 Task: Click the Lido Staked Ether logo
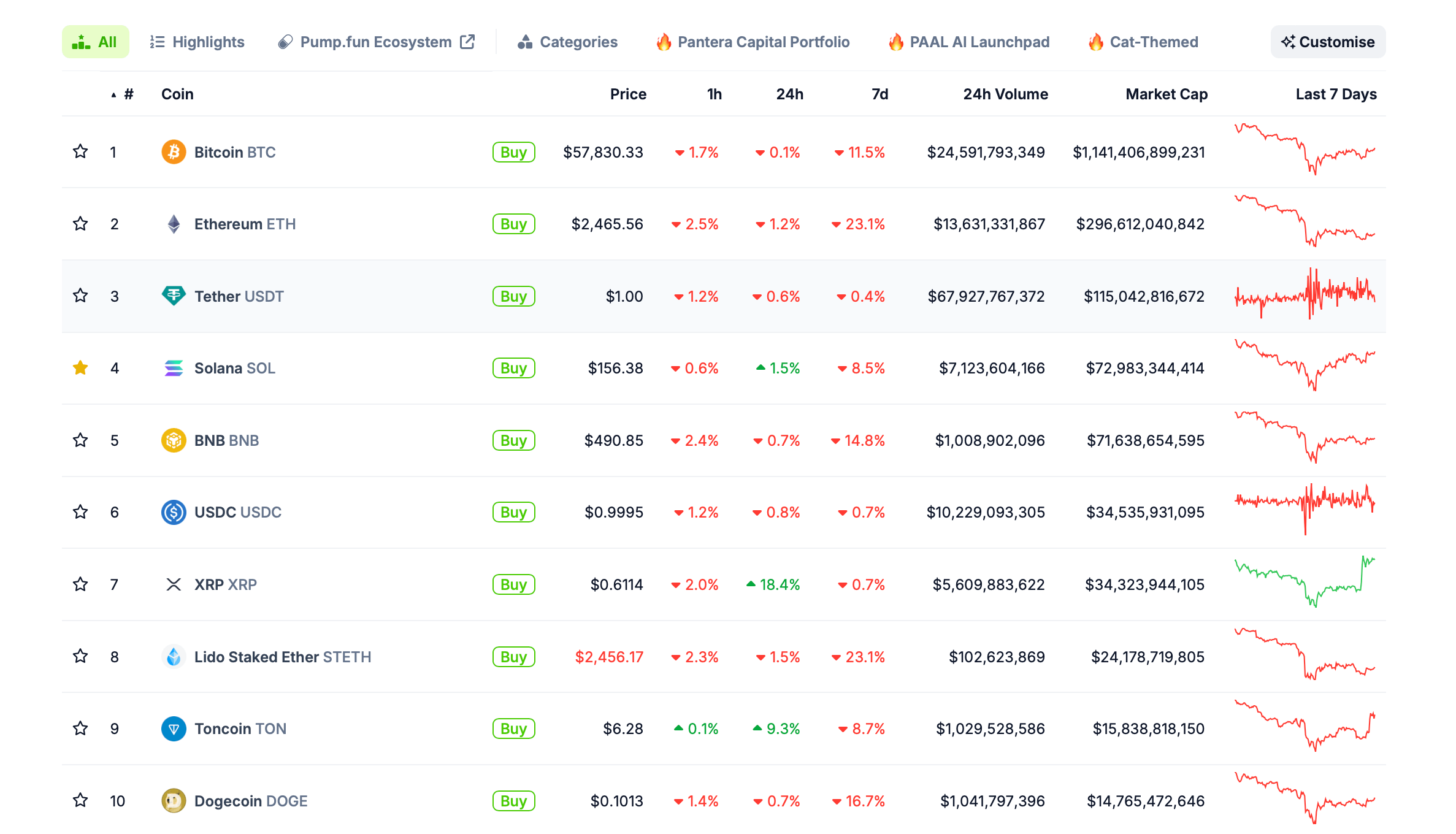click(174, 657)
